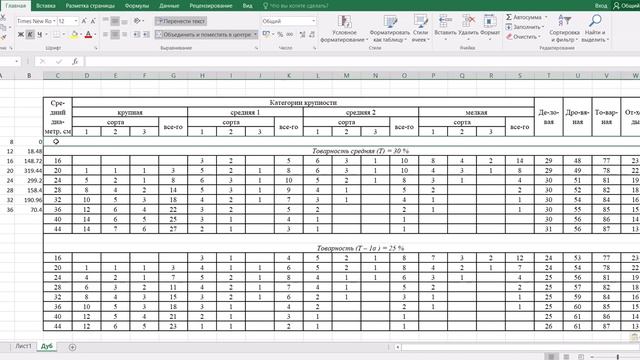This screenshot has width=640, height=360.
Task: Expand Автосумма dropdown arrow
Action: tap(546, 17)
